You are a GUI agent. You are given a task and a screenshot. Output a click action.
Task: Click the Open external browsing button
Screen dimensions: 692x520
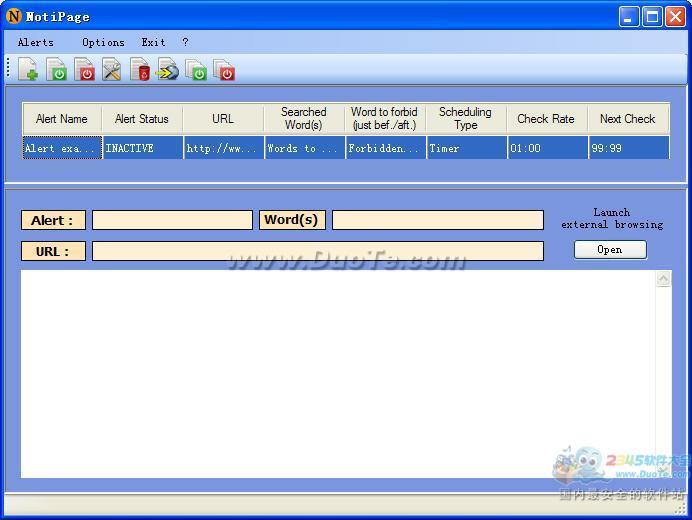click(610, 250)
